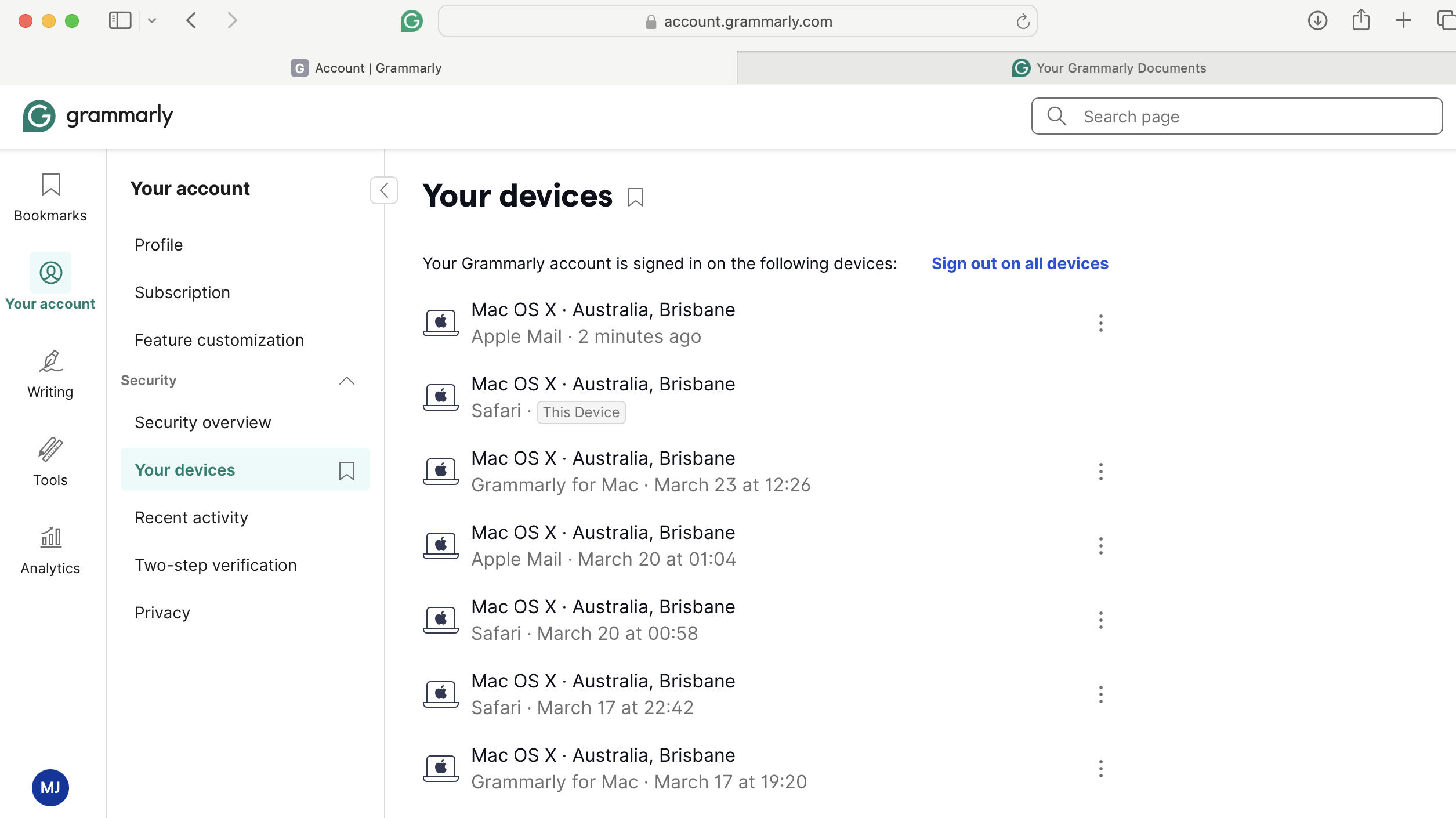Open options for Apple Mail 2 minutes ago

1100,323
